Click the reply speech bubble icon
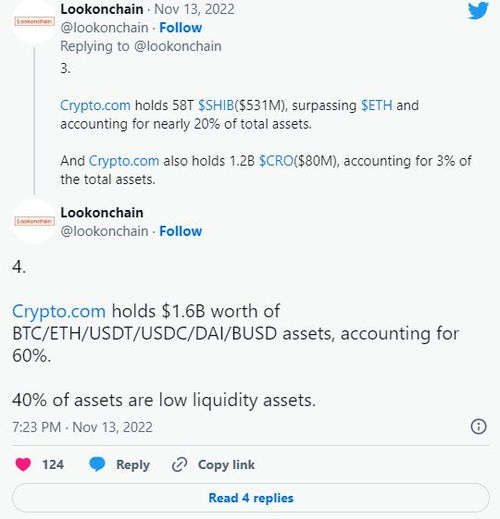The height and width of the screenshot is (519, 500). coord(97,464)
